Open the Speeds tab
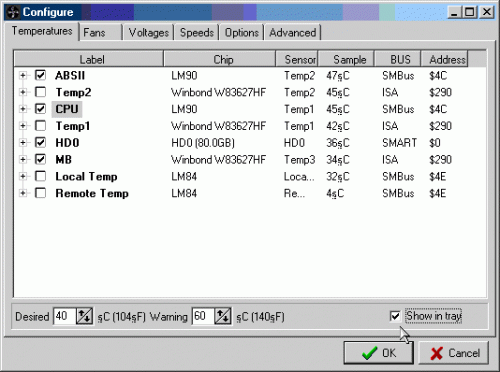The image size is (500, 372). pos(197,33)
